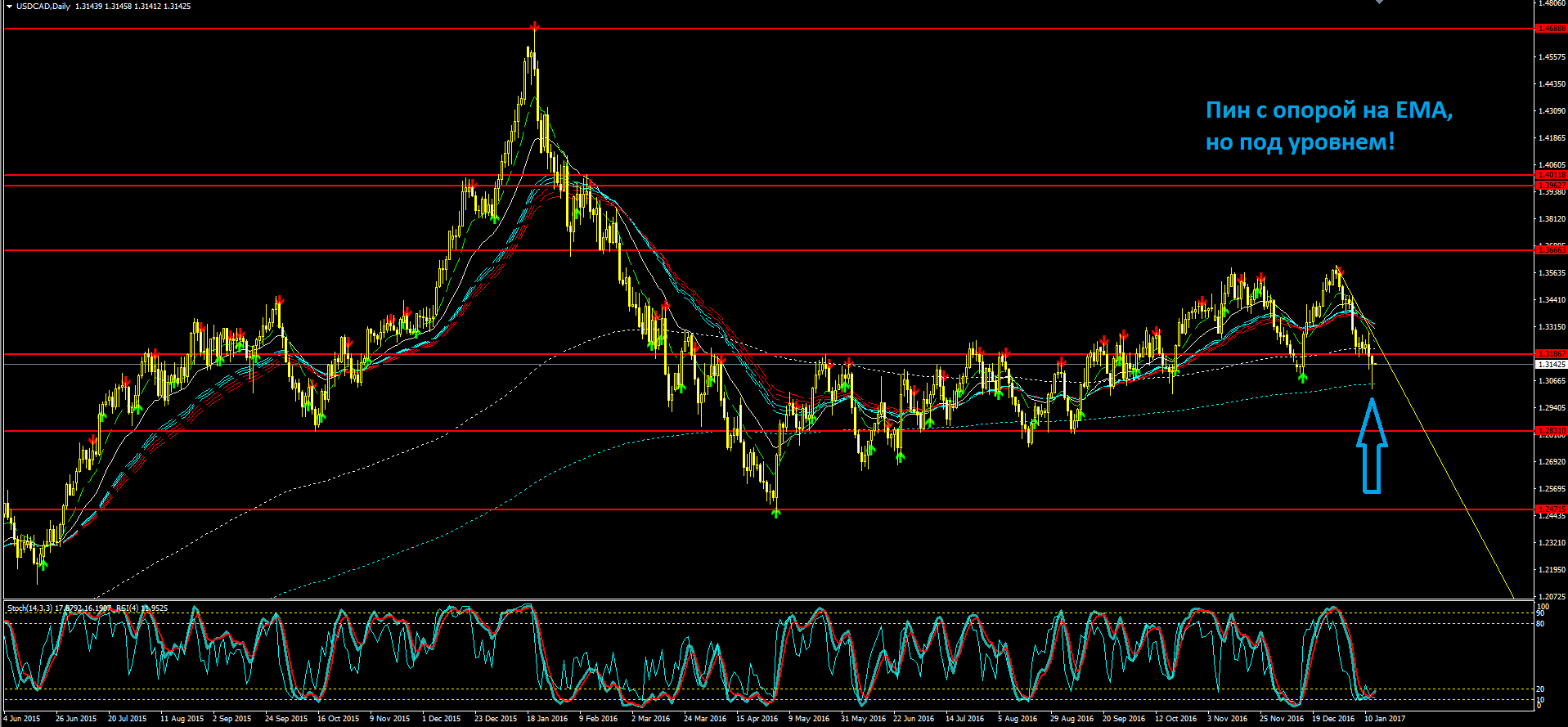Click the 1.45575 price scale value
Image resolution: width=1568 pixels, height=727 pixels.
coord(1552,57)
